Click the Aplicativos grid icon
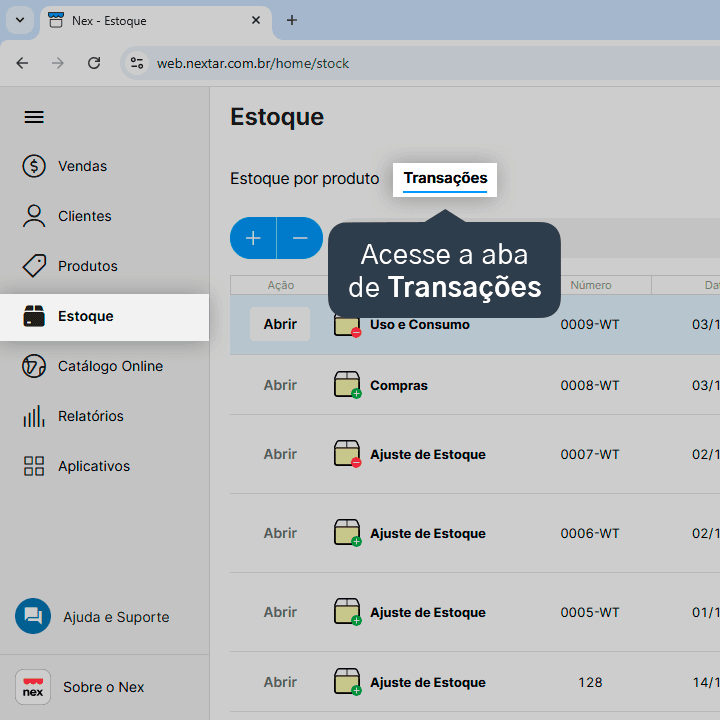Screen dimensions: 720x720 click(34, 466)
